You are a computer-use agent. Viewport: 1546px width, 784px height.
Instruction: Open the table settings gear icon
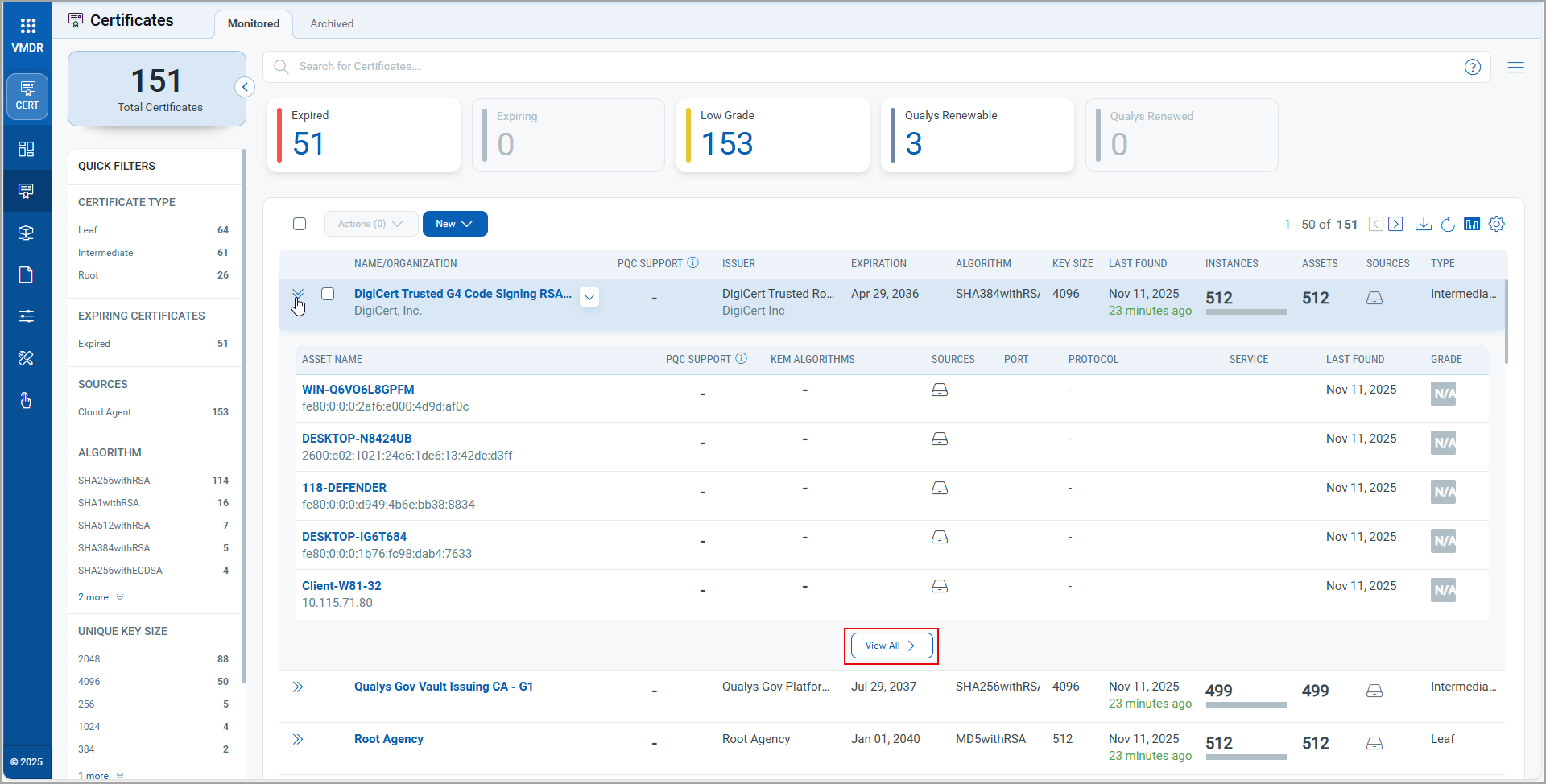pyautogui.click(x=1496, y=224)
